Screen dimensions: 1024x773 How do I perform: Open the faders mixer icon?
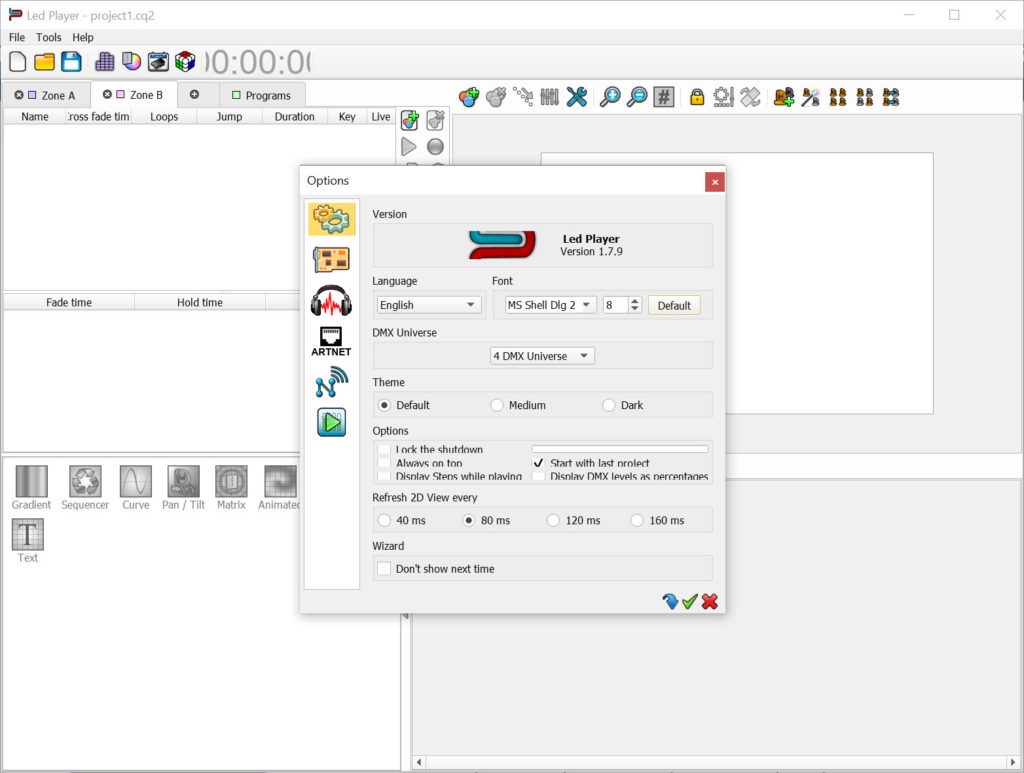549,97
